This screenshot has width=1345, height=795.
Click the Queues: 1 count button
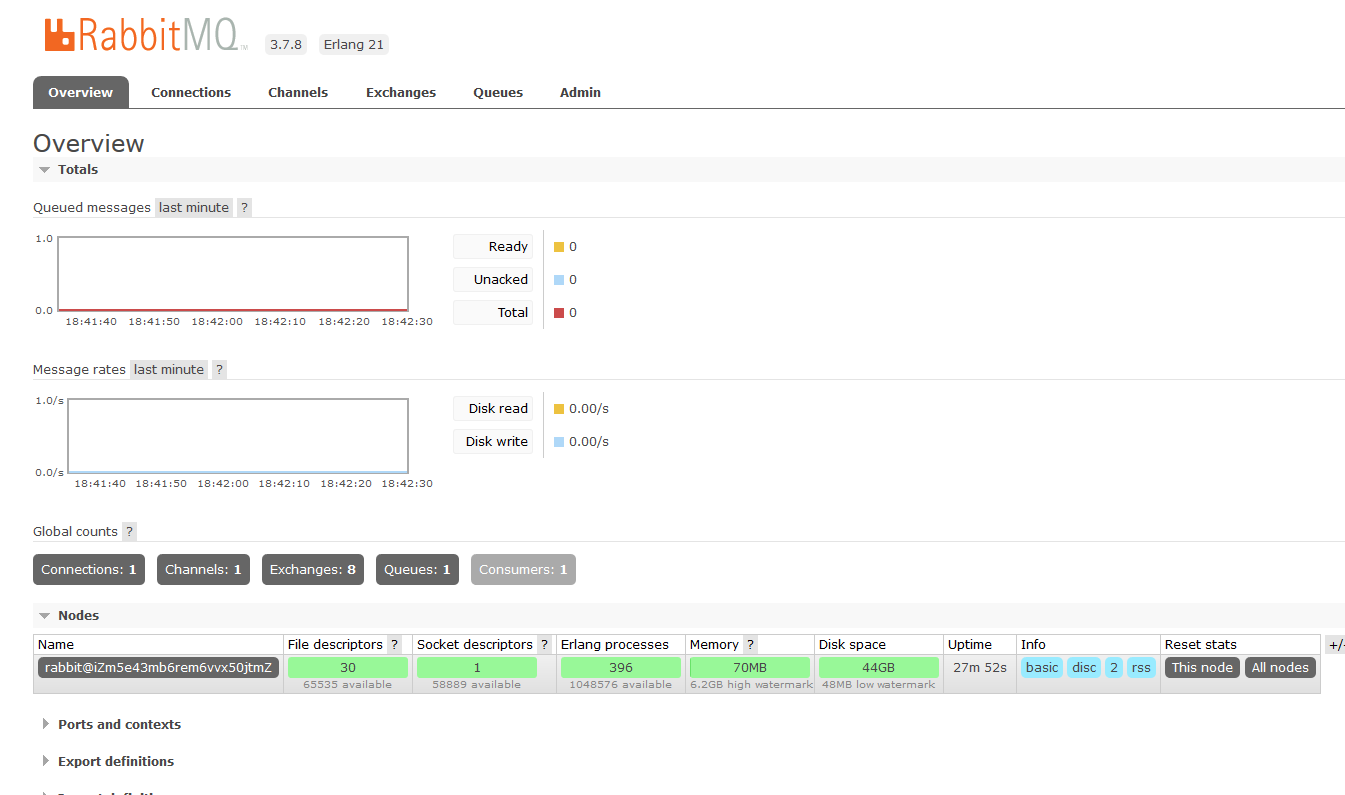tap(417, 569)
